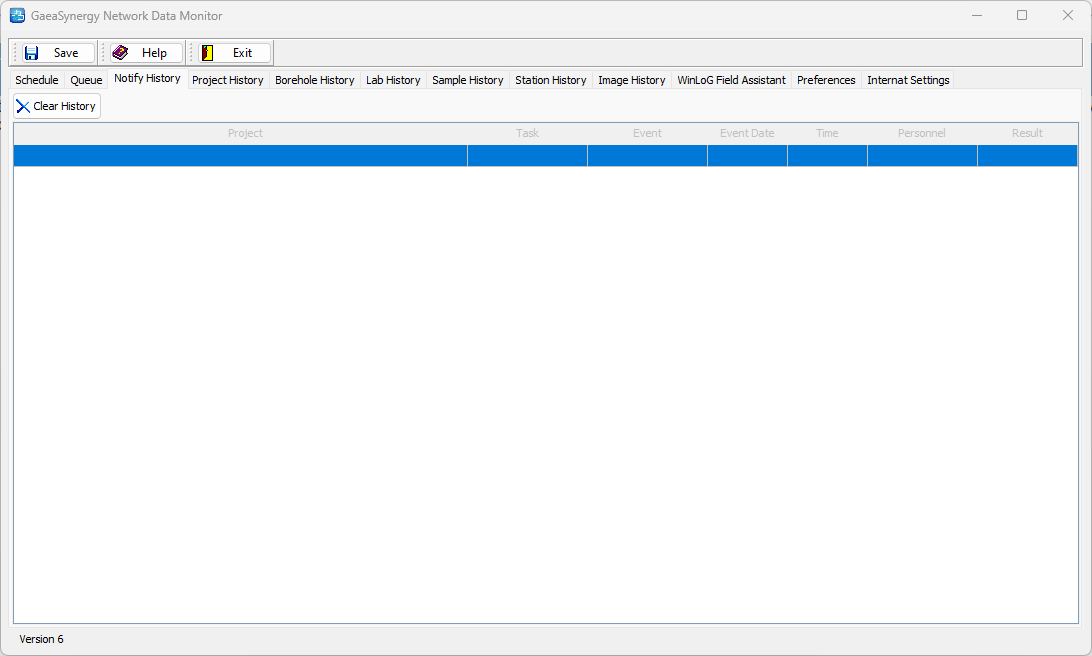Switch to Internat Settings tab
Image resolution: width=1092 pixels, height=656 pixels.
click(908, 80)
